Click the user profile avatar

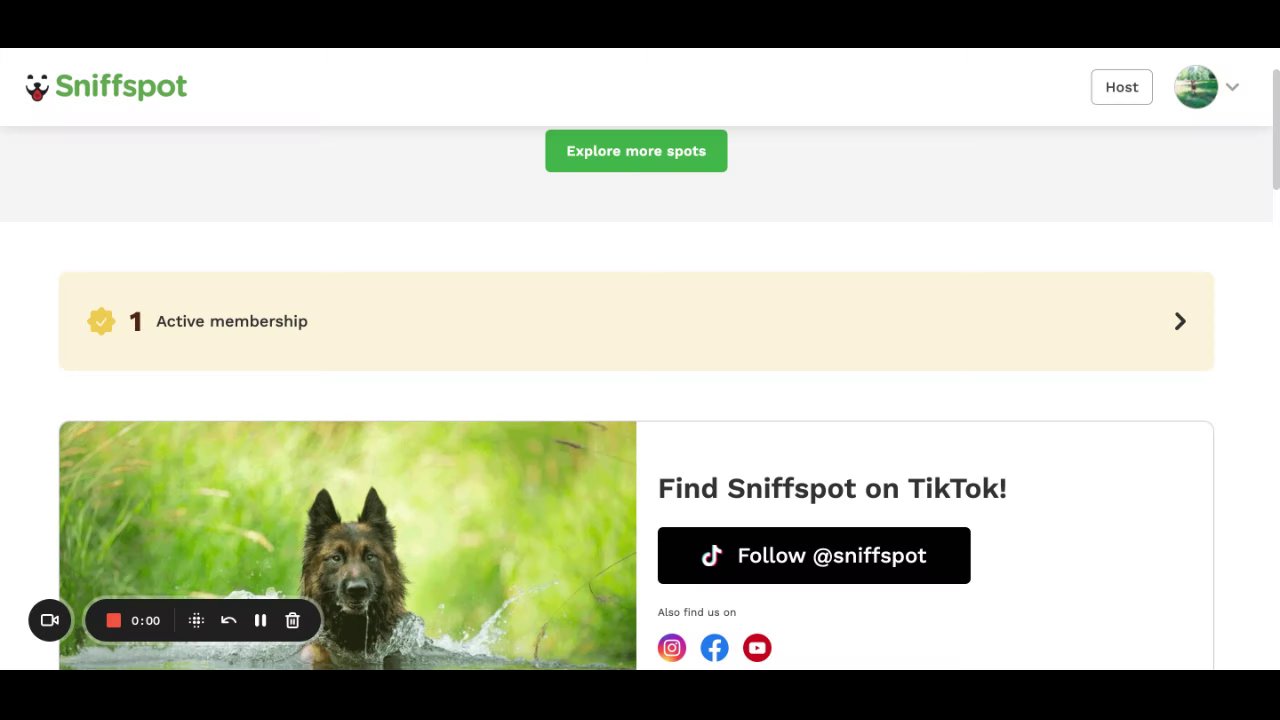1196,87
